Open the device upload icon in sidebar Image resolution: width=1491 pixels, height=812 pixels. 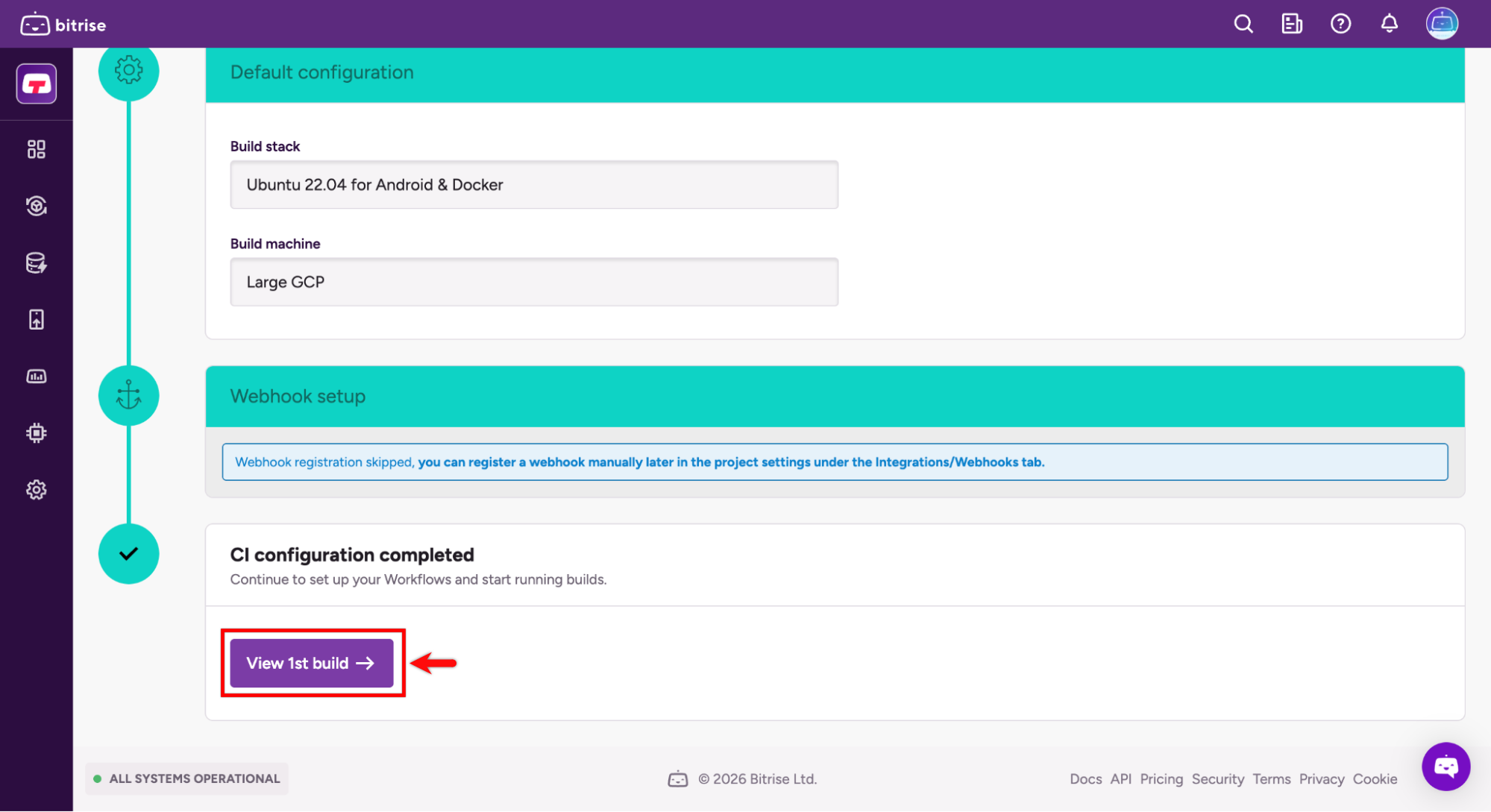(37, 319)
